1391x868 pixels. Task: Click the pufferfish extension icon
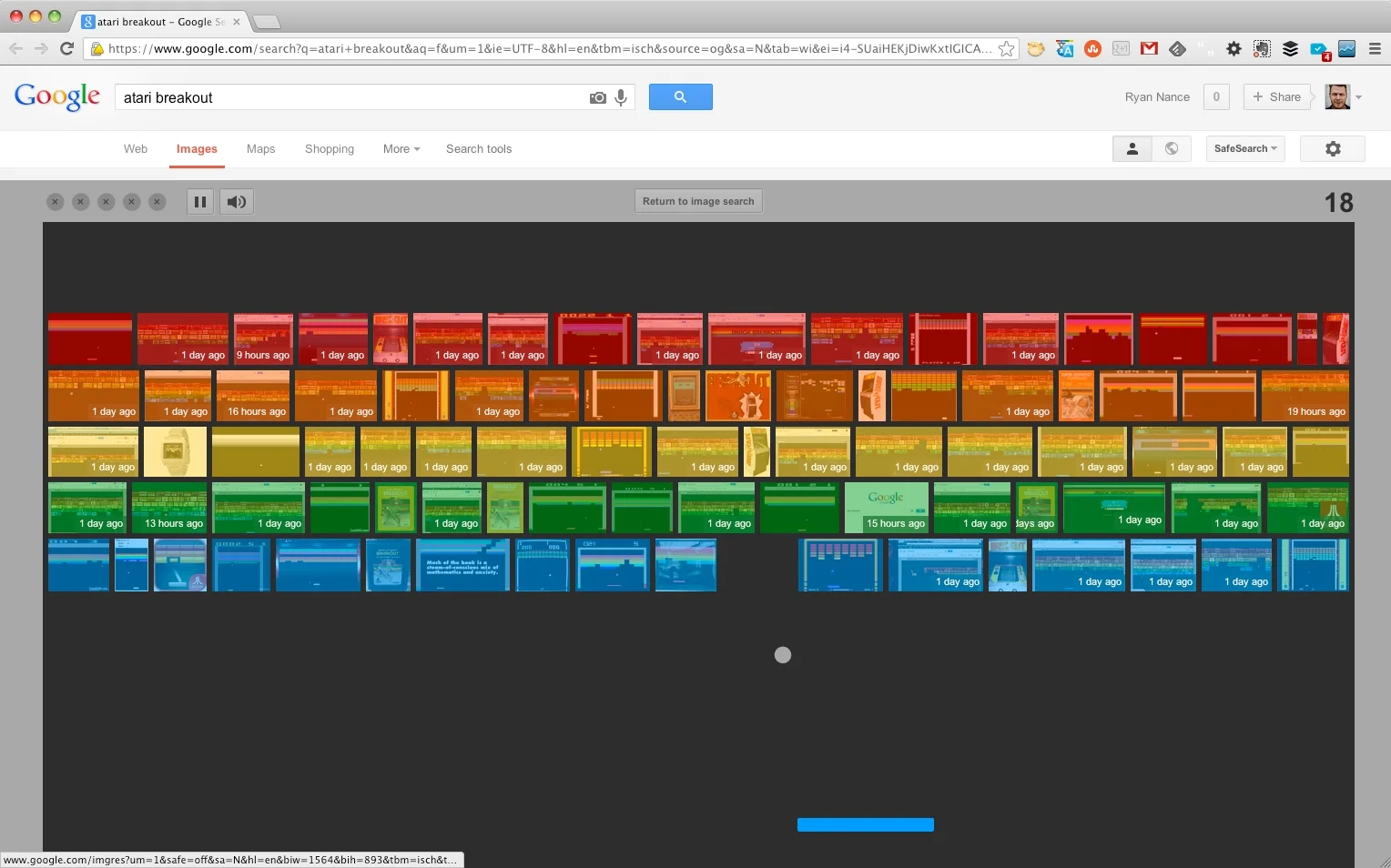(x=1036, y=49)
